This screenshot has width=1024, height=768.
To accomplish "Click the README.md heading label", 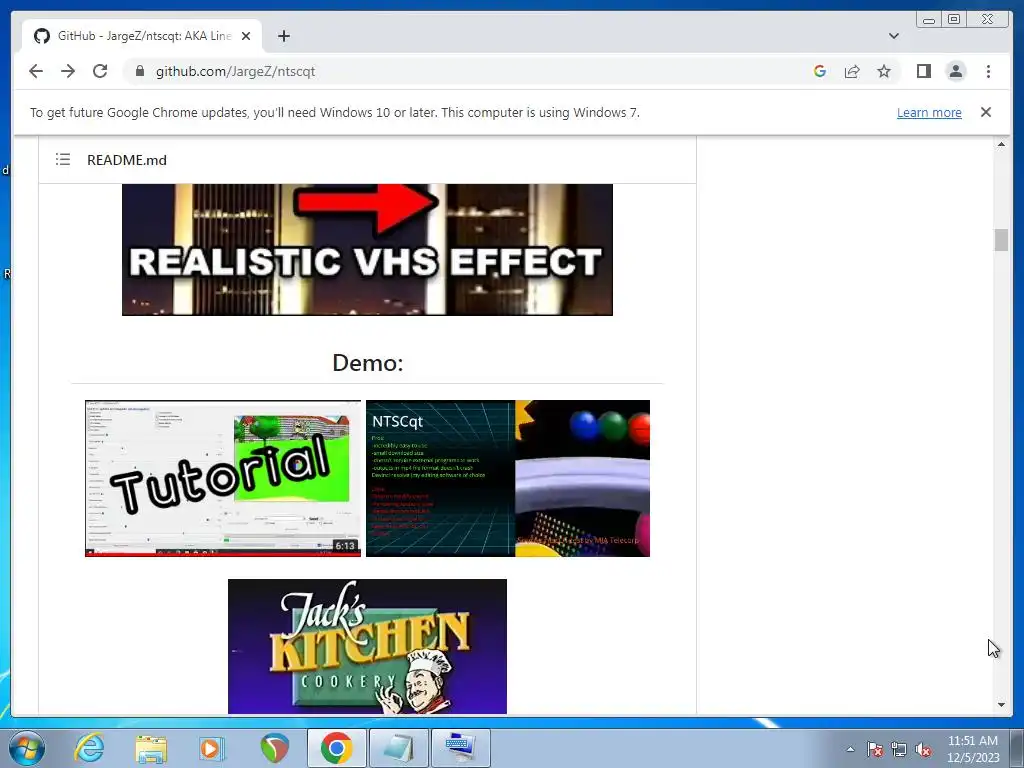I will 127,160.
